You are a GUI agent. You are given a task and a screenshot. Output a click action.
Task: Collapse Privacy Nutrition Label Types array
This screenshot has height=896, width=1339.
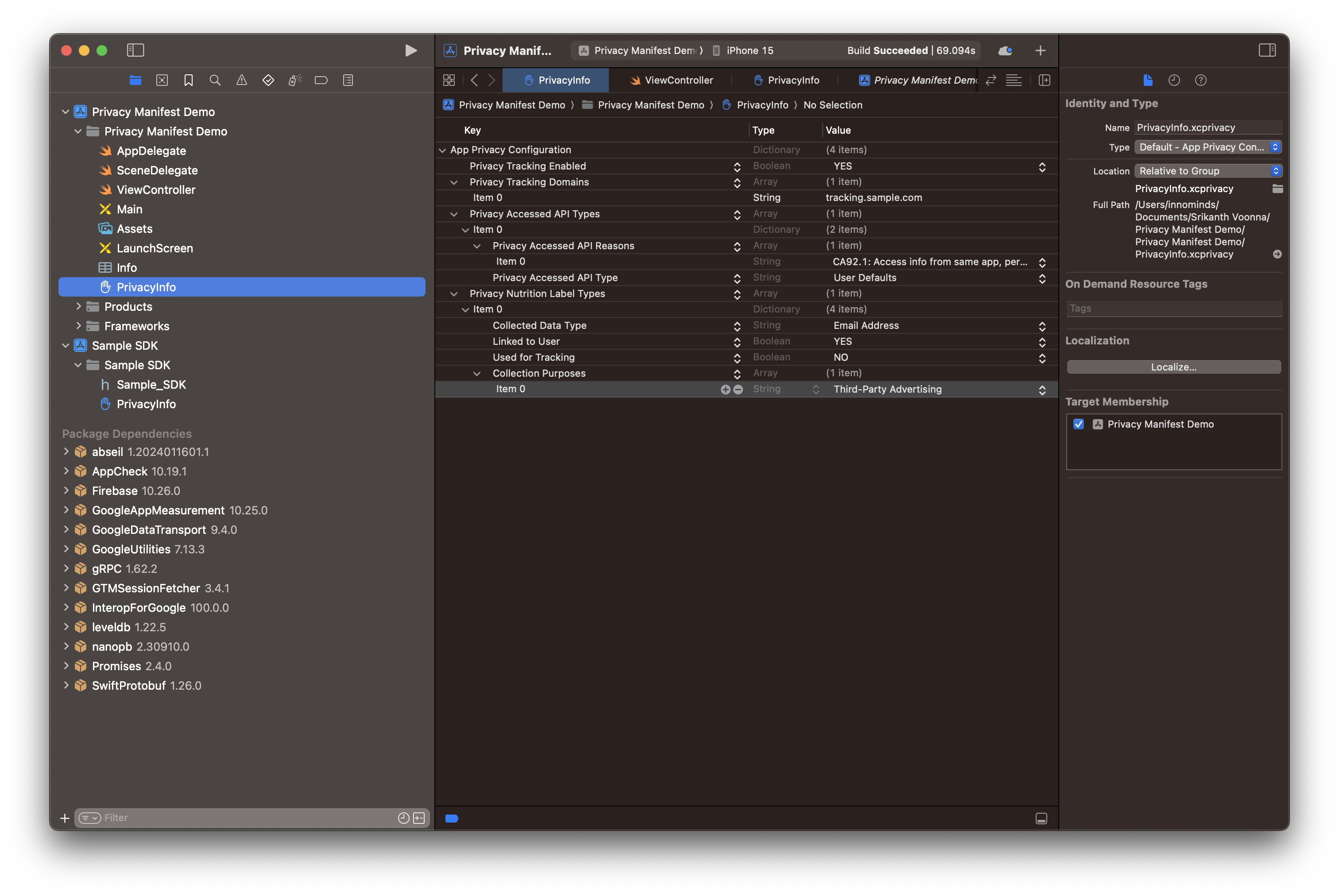(454, 294)
